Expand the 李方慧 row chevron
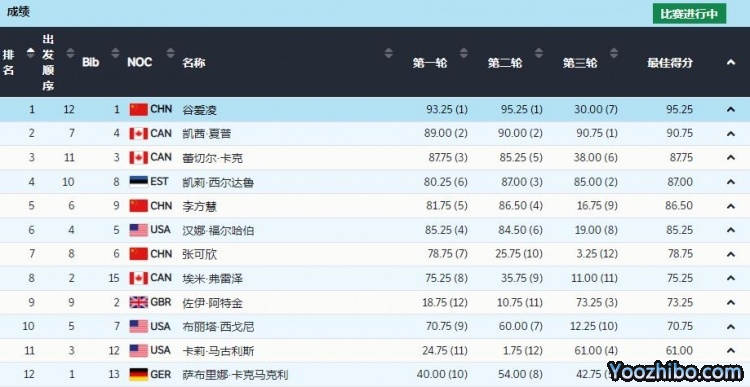This screenshot has width=750, height=387. (730, 206)
